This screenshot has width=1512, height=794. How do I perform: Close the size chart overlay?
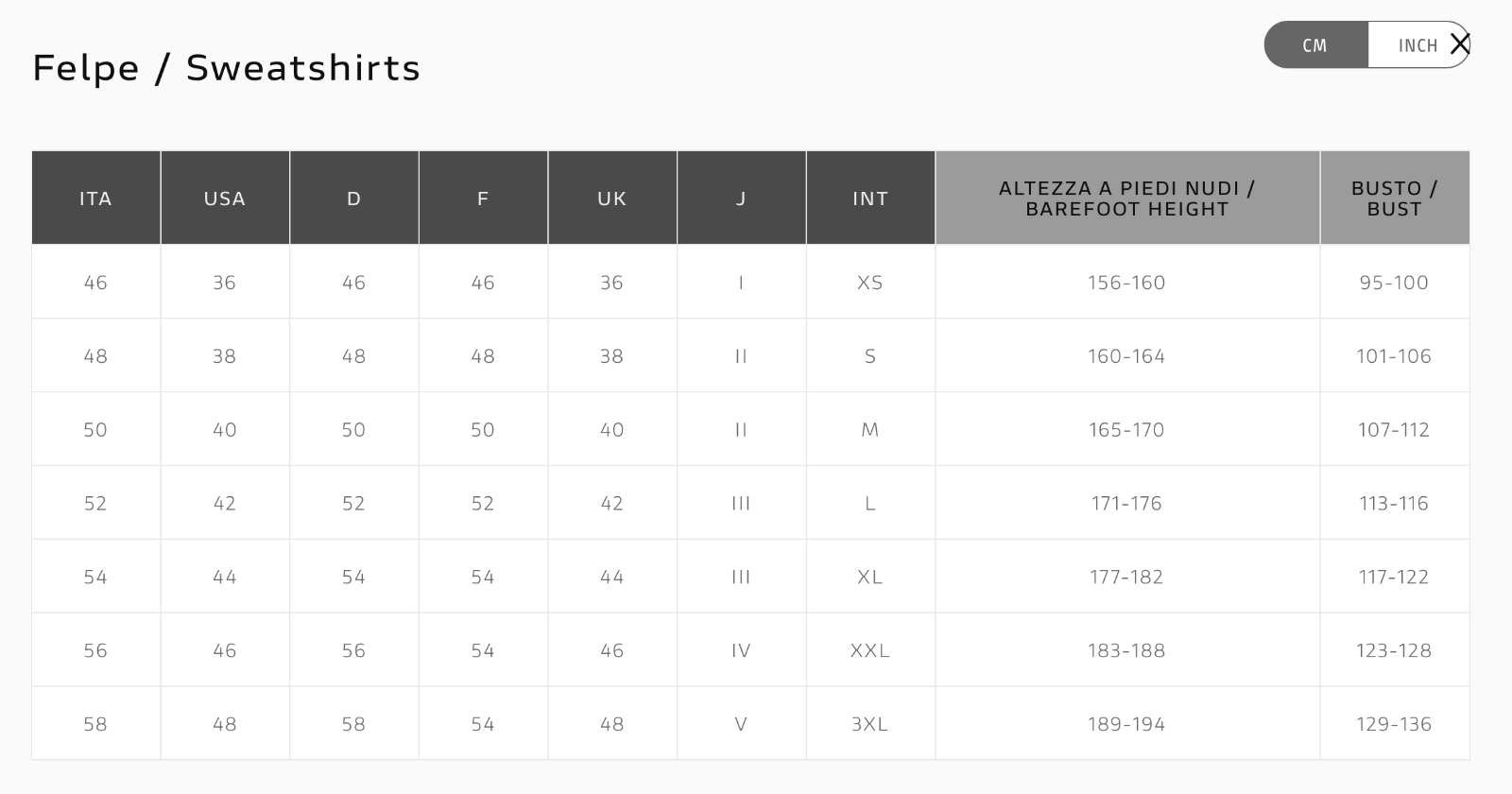pyautogui.click(x=1460, y=43)
